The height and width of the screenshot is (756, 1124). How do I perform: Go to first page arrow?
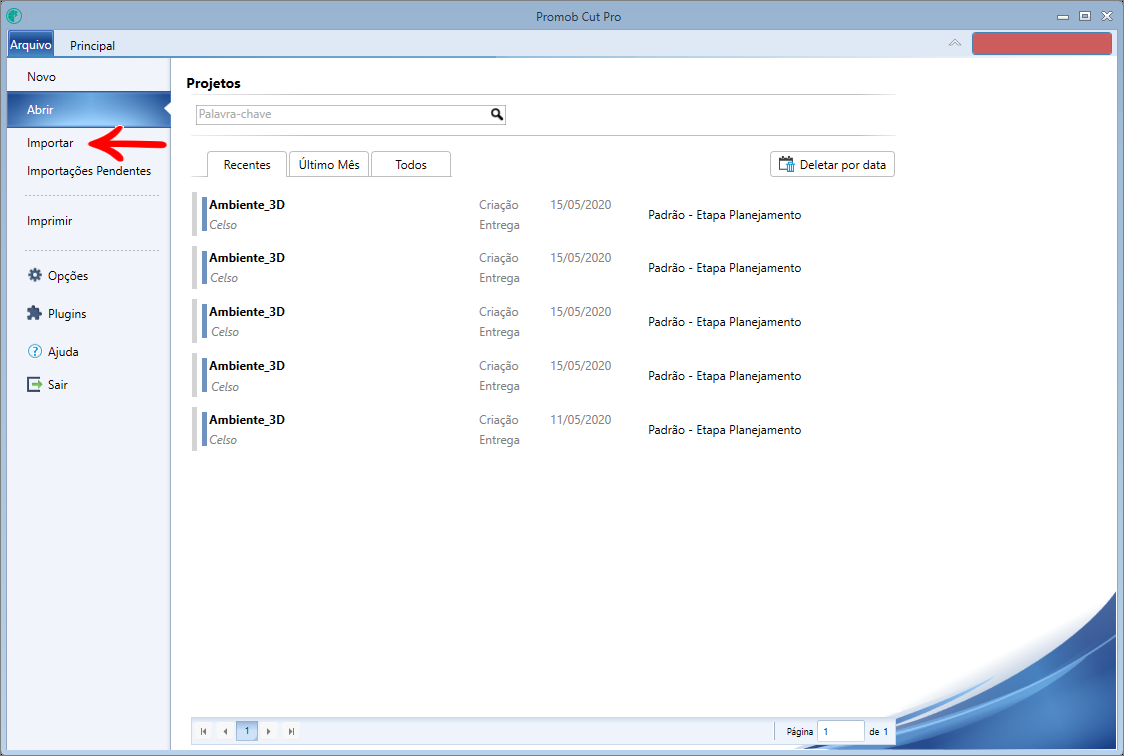tap(204, 731)
